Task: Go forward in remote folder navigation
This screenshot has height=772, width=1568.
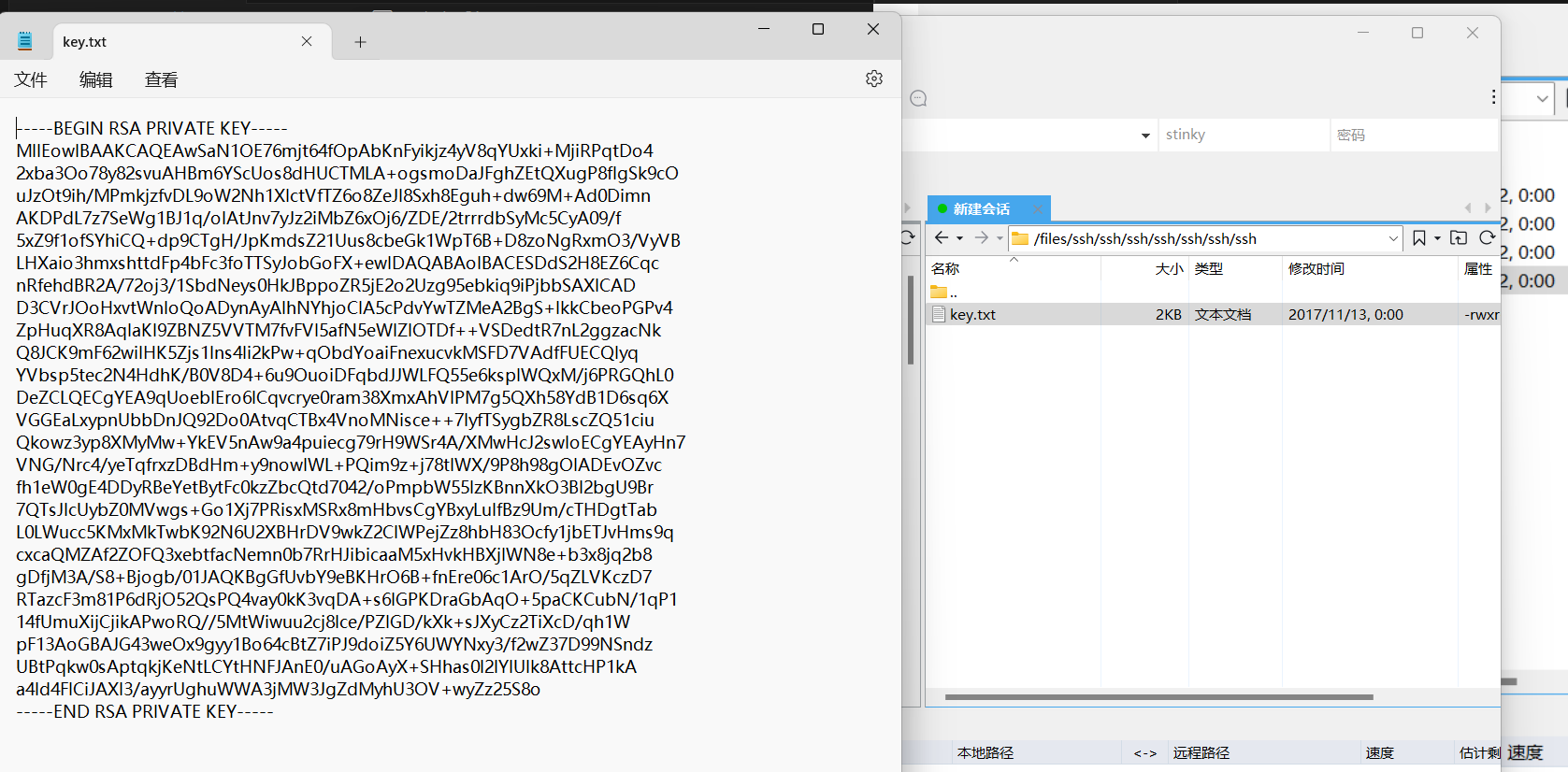Action: click(981, 238)
